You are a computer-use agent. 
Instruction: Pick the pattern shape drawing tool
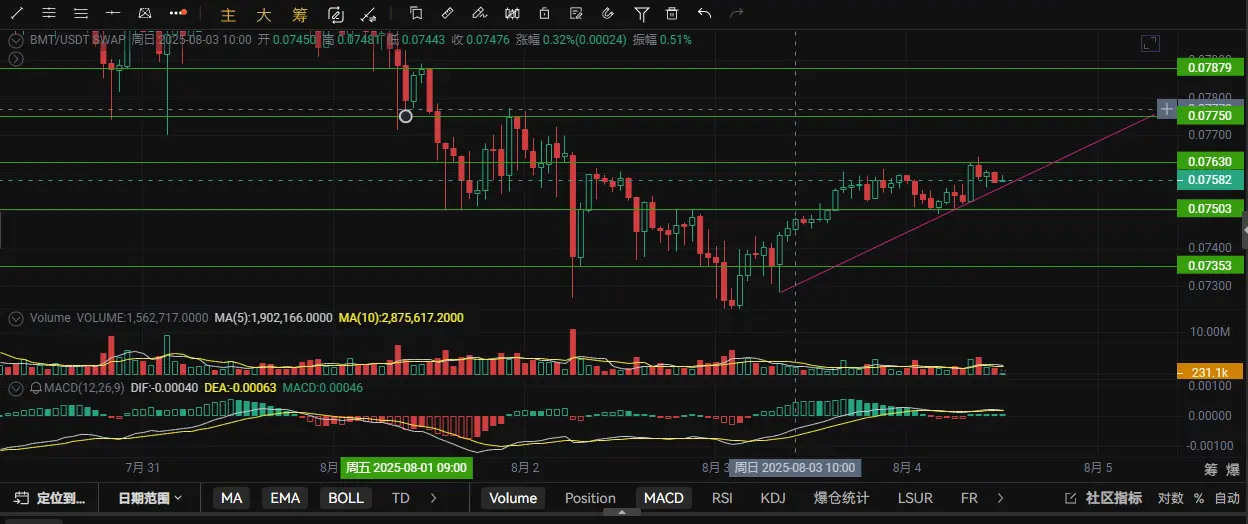(x=145, y=14)
